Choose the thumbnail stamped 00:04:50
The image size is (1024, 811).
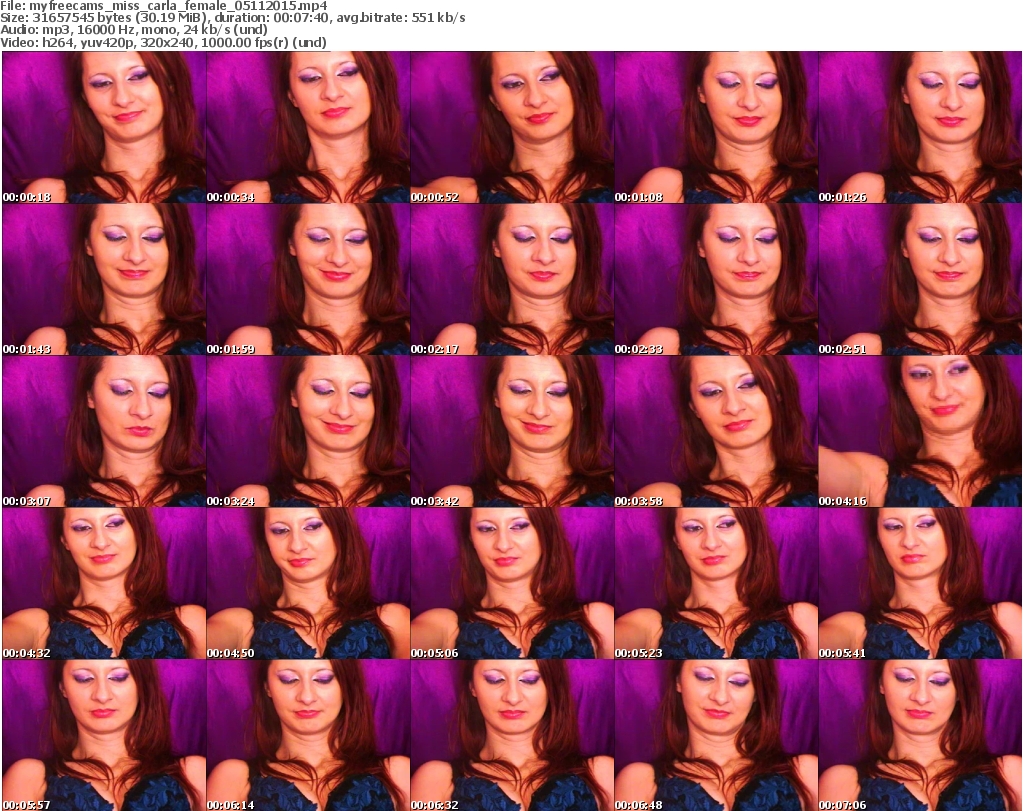[x=308, y=583]
